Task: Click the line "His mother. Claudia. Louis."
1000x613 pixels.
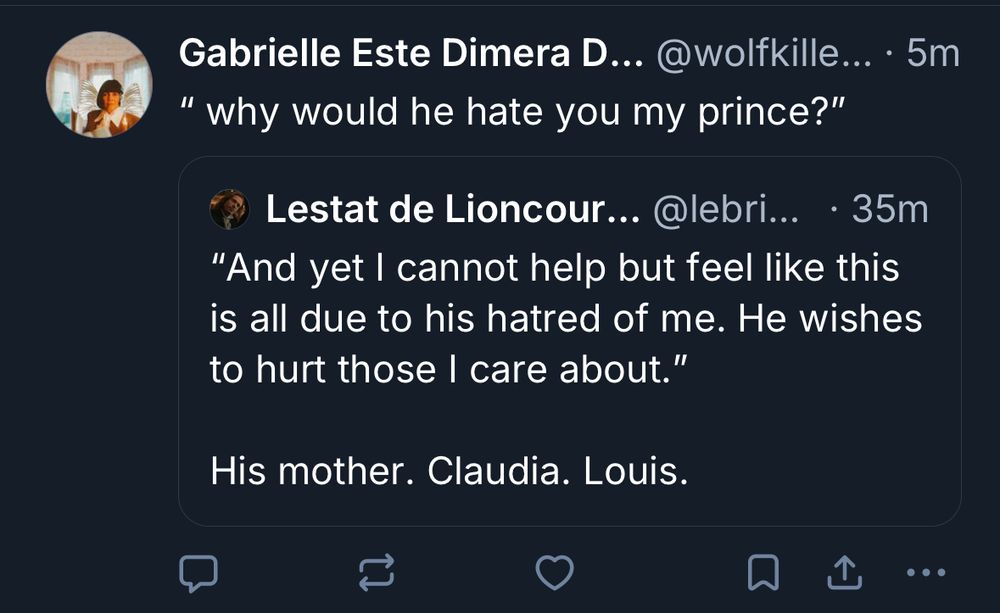Action: point(449,472)
